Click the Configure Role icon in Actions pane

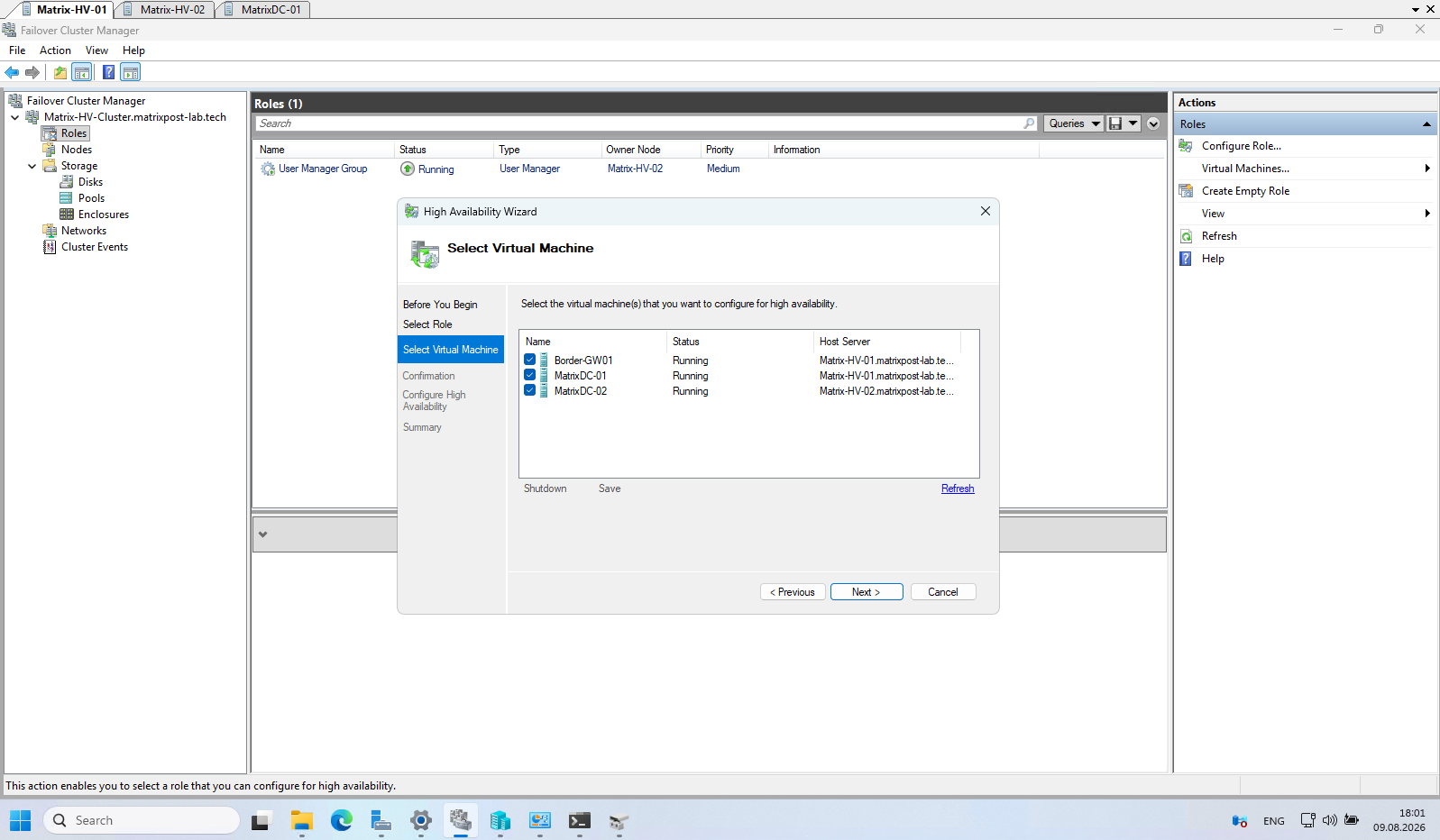pos(1187,146)
